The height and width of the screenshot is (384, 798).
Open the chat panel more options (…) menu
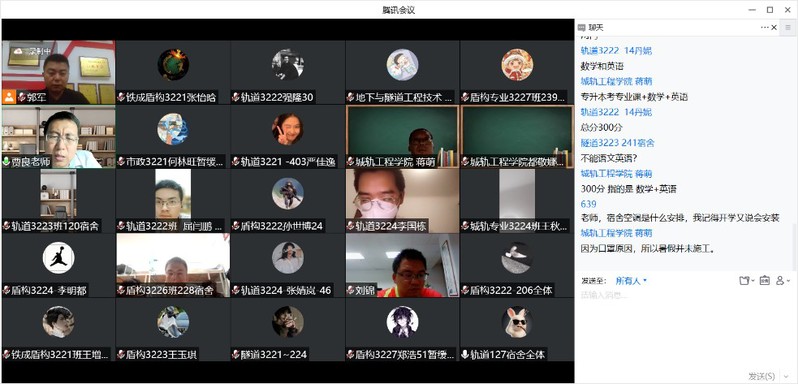coord(764,27)
